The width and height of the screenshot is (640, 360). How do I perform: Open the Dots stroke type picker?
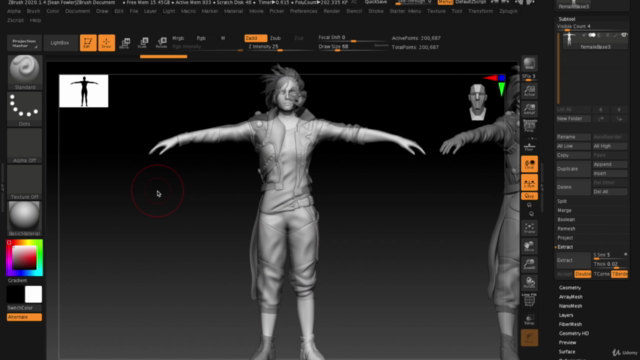[x=24, y=109]
